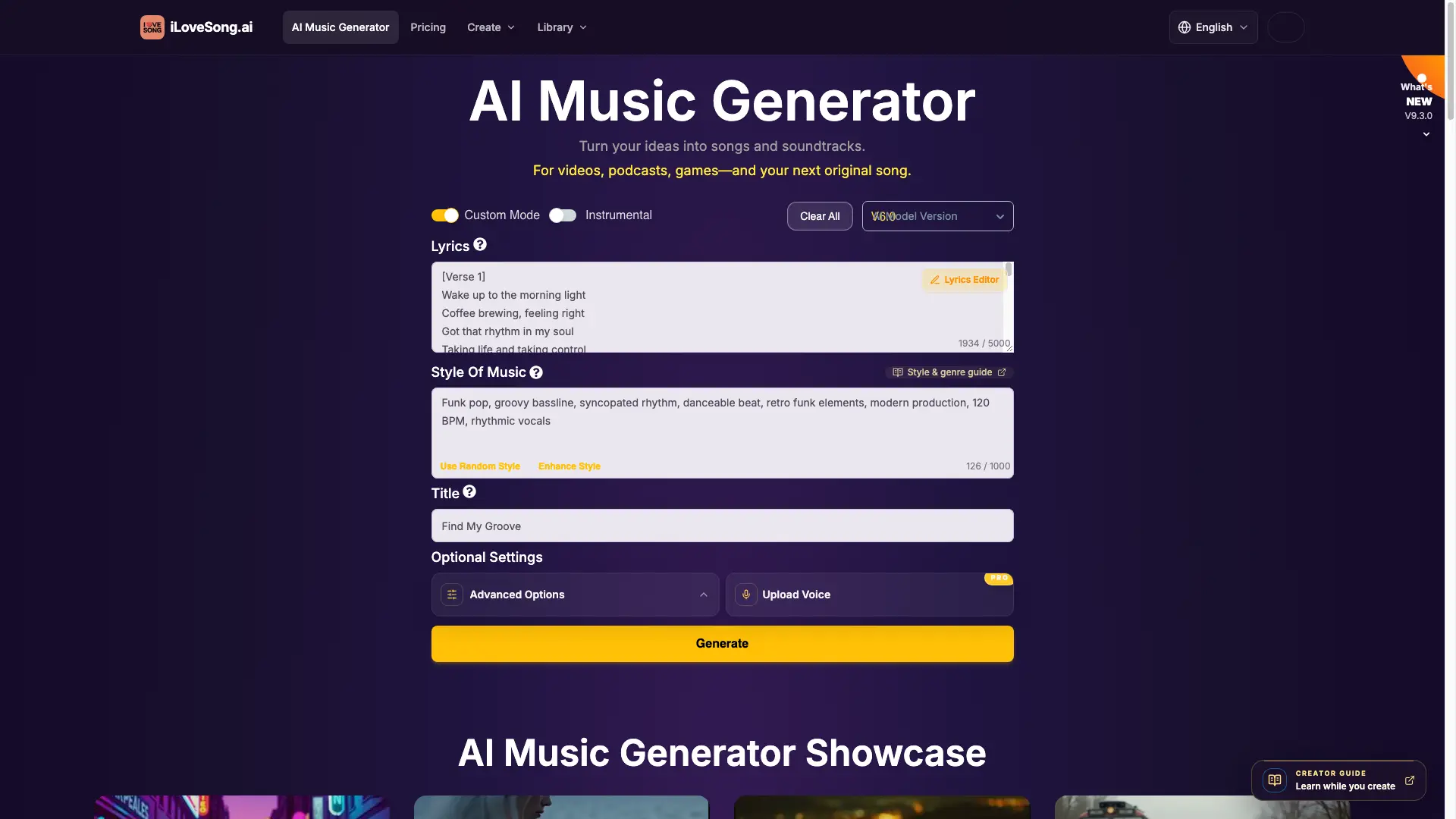The image size is (1456, 819).
Task: Click the Title help question mark icon
Action: pyautogui.click(x=469, y=492)
